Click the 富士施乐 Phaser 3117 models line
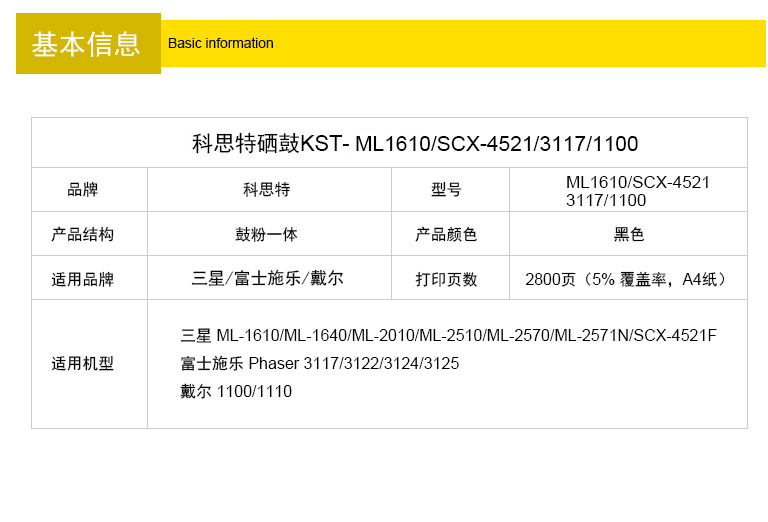This screenshot has height=522, width=768. [x=320, y=363]
